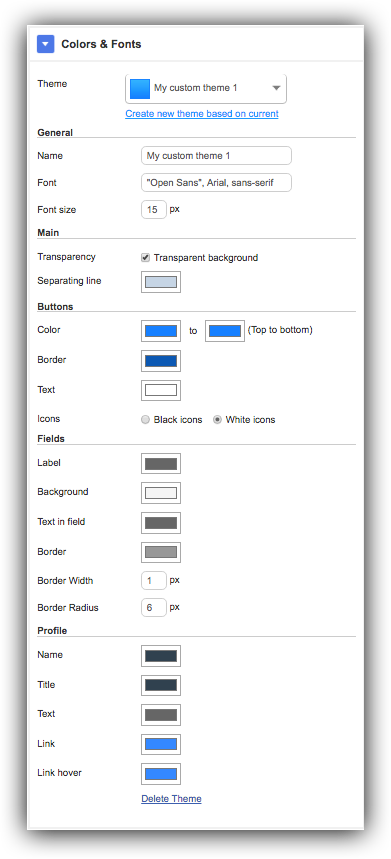Change the Profile Text color swatch

[x=161, y=715]
